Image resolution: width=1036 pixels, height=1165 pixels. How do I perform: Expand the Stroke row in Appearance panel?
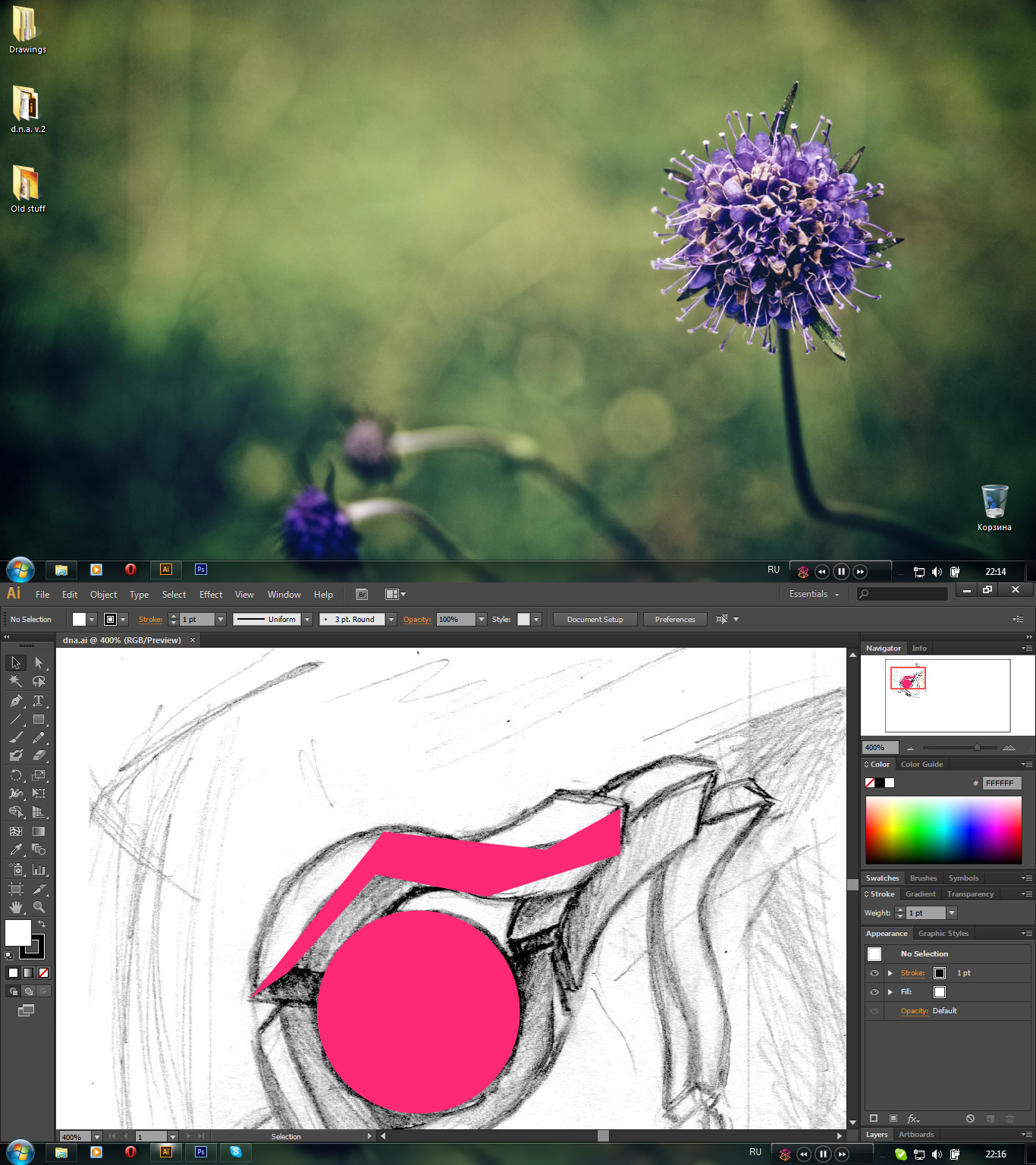(x=890, y=973)
